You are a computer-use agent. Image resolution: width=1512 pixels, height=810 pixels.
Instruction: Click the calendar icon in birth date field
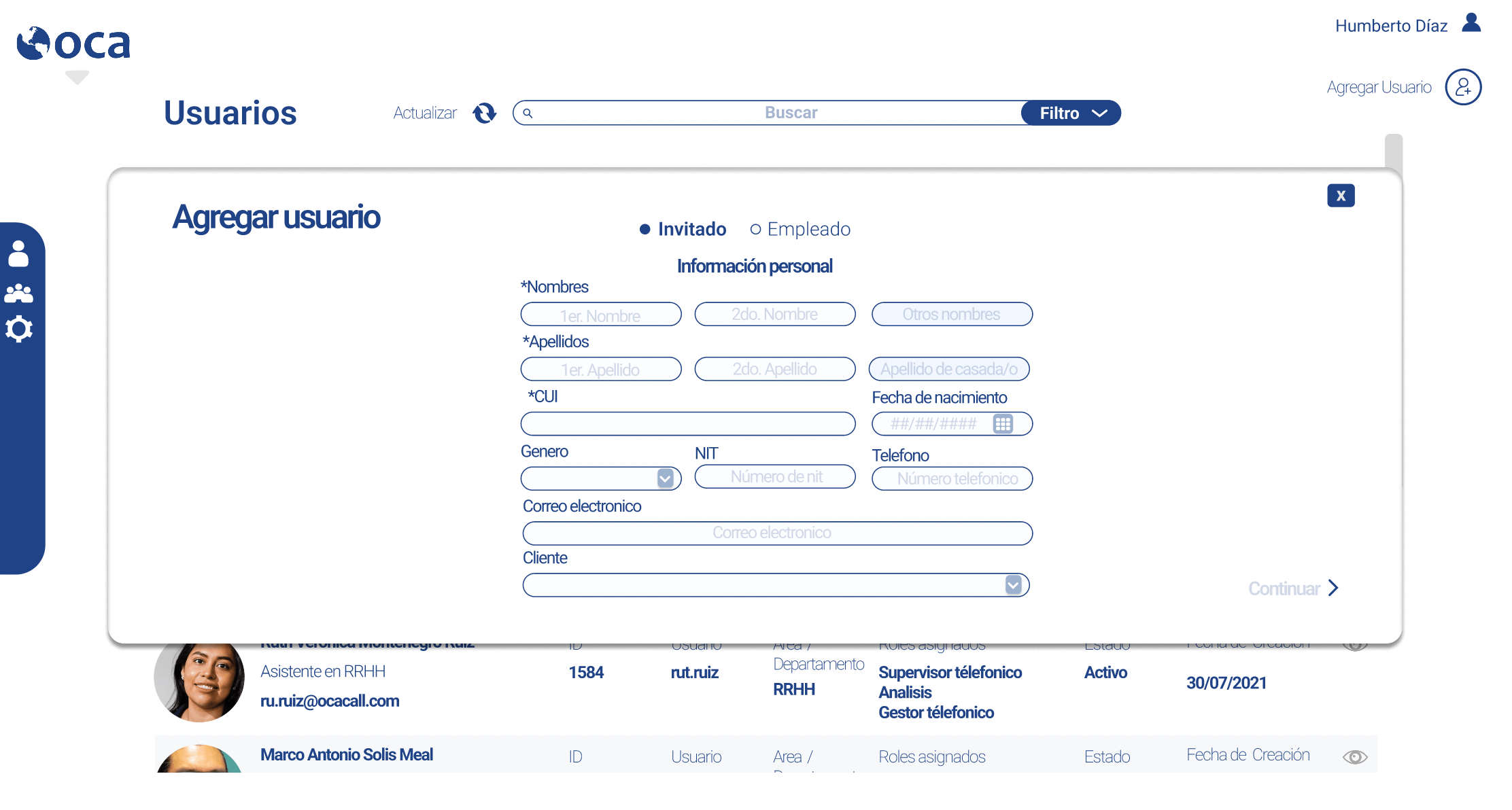[x=1003, y=424]
